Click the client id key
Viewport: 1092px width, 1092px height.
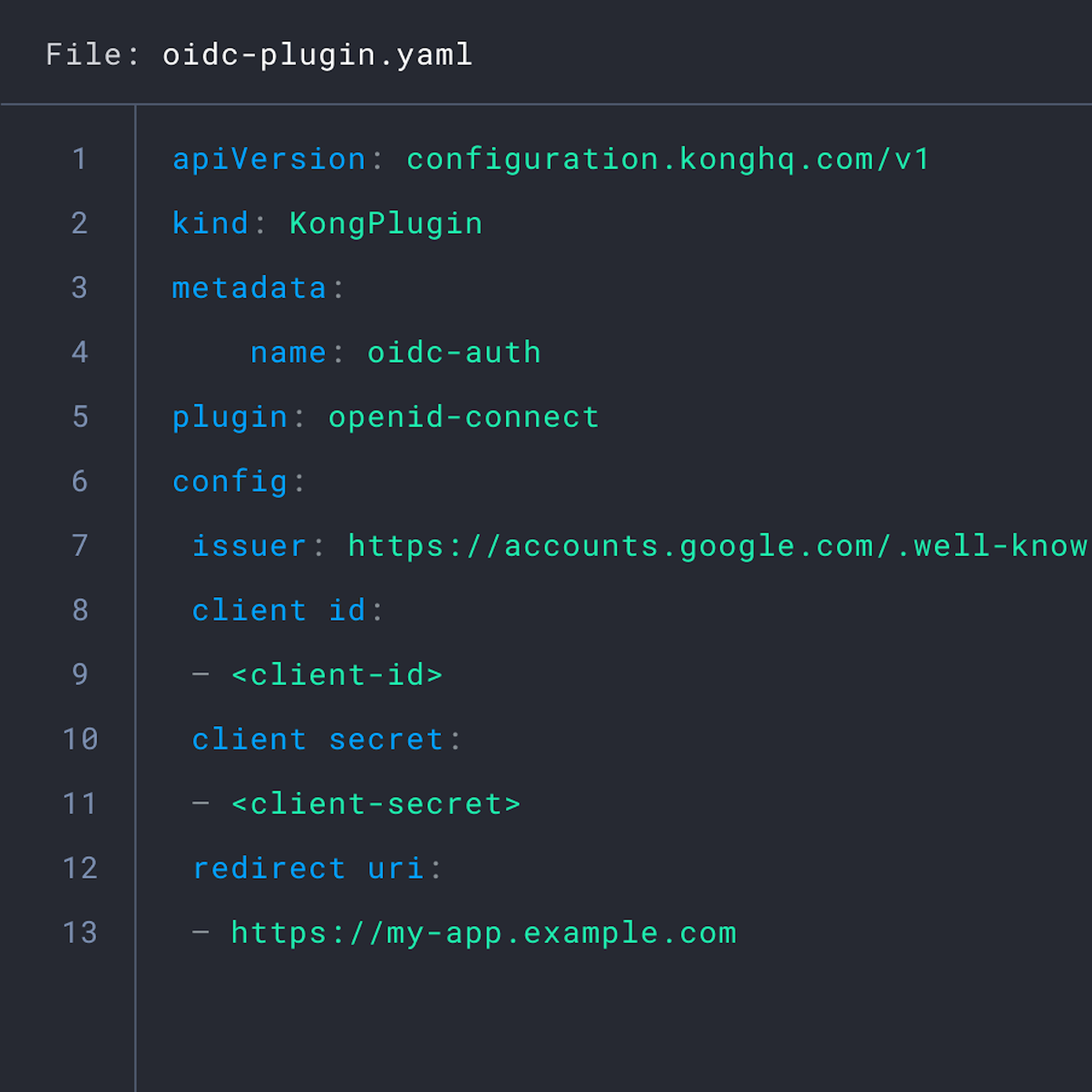point(279,610)
